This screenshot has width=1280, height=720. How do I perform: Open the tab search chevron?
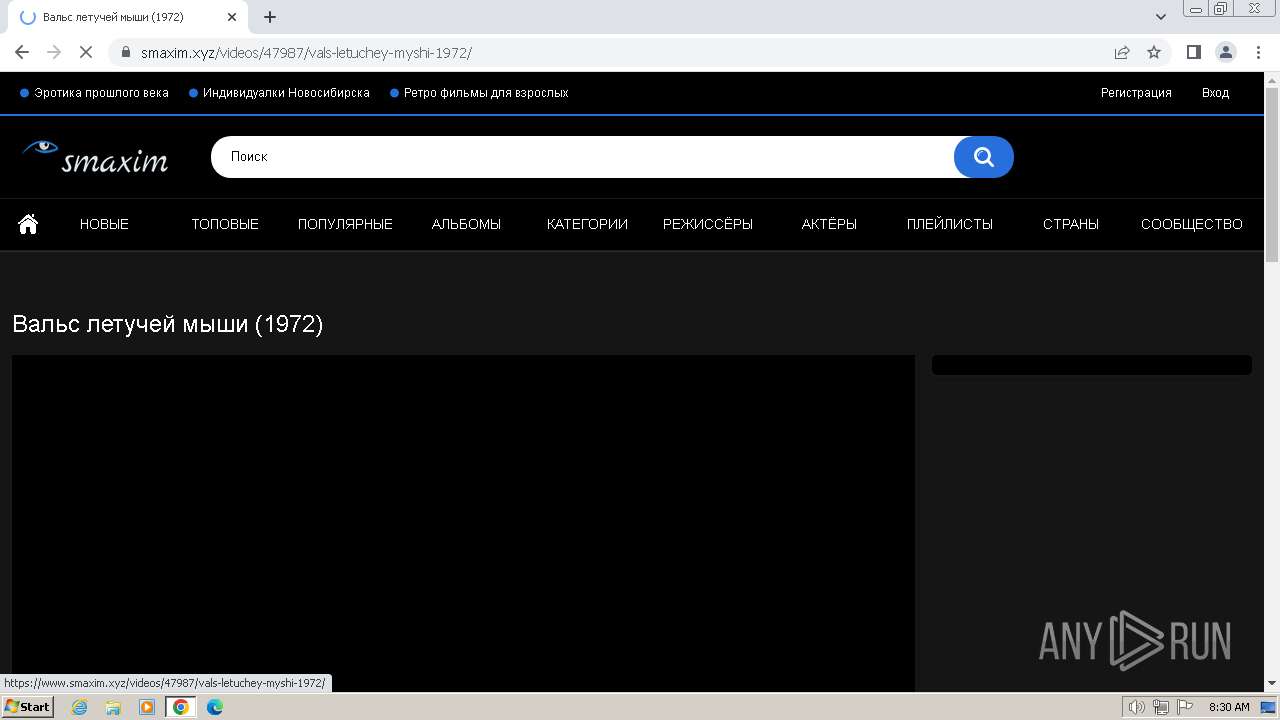pos(1161,17)
